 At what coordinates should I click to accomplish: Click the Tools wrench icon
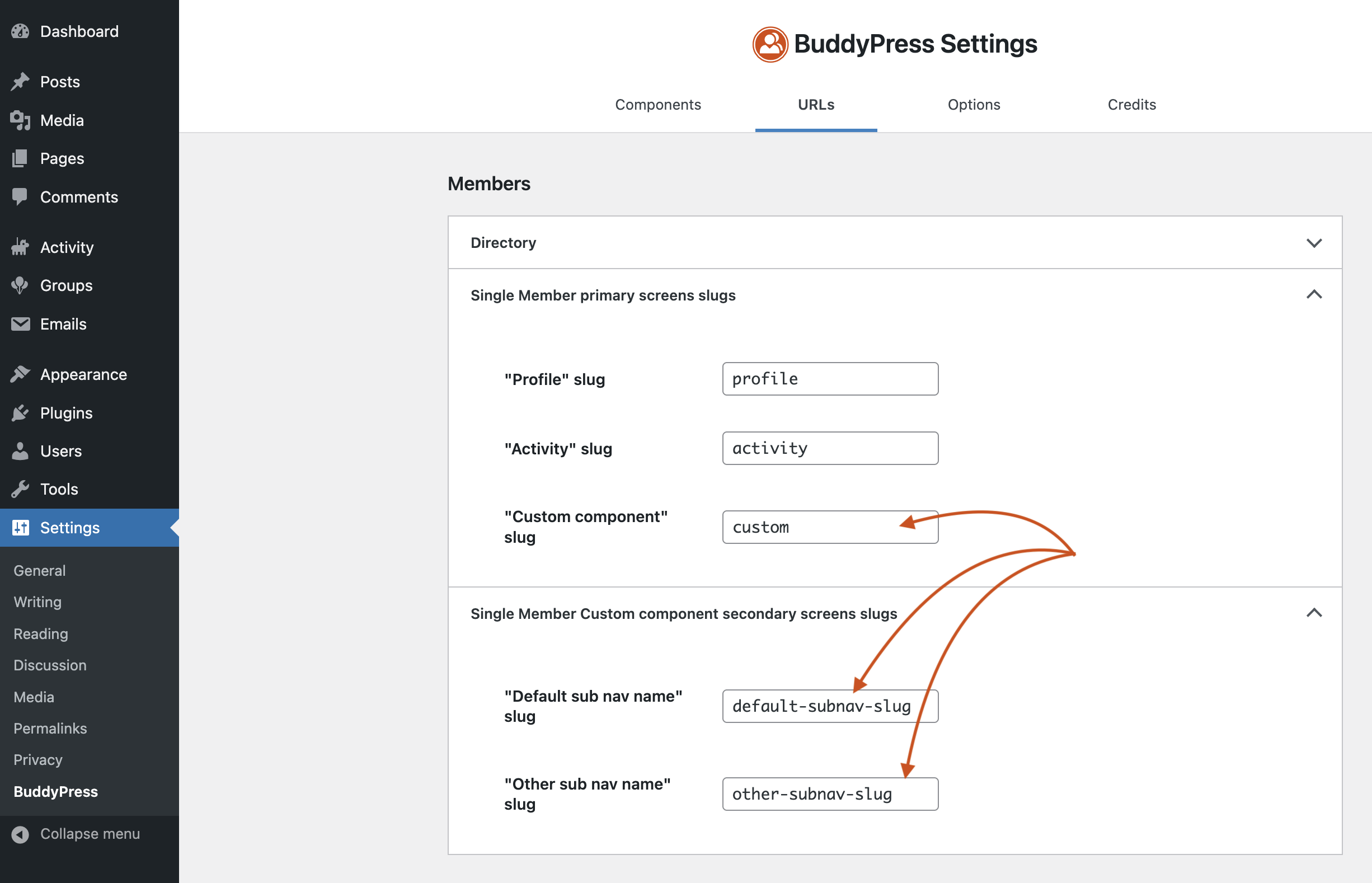tap(20, 489)
